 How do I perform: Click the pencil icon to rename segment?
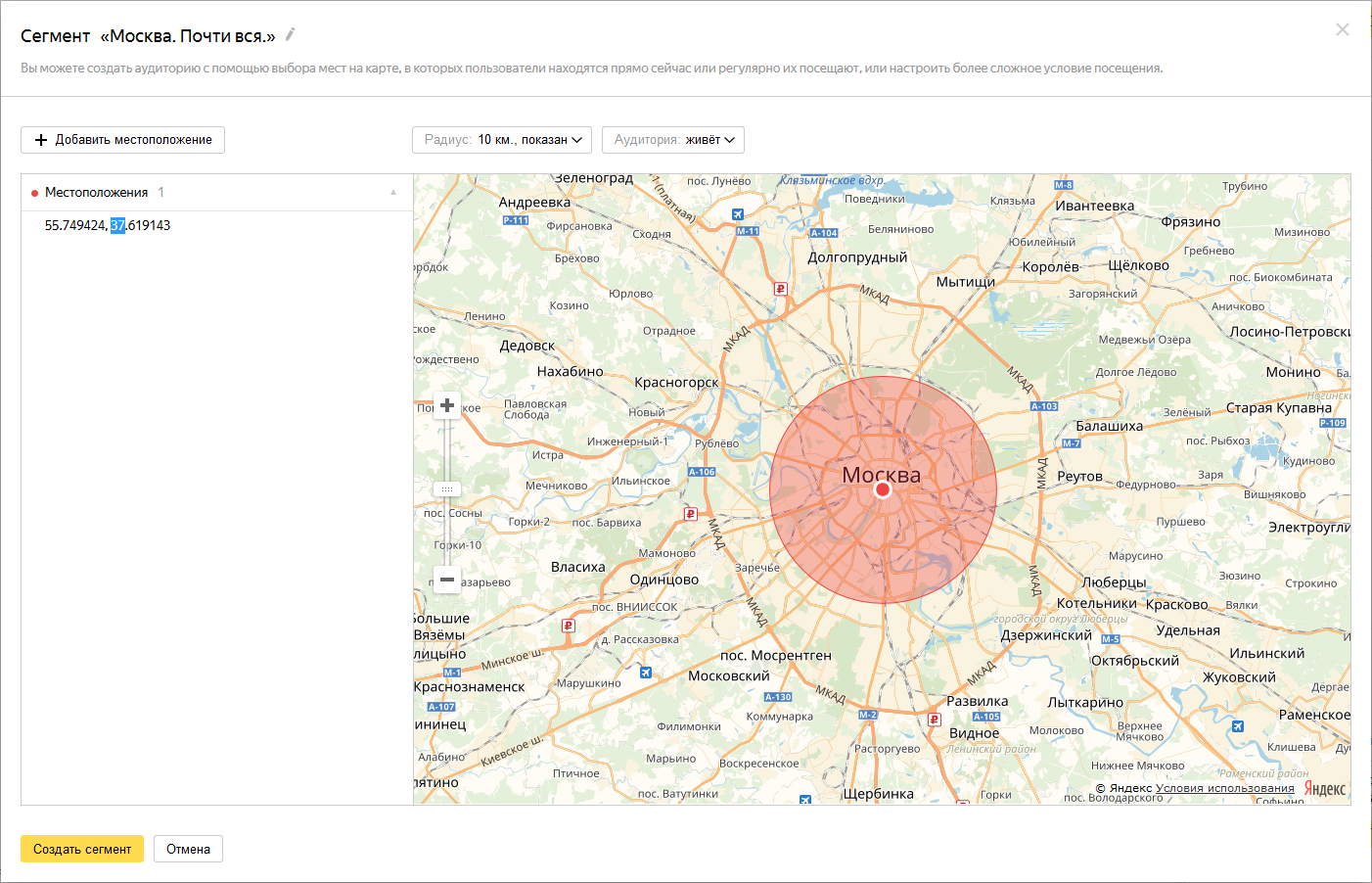point(291,35)
